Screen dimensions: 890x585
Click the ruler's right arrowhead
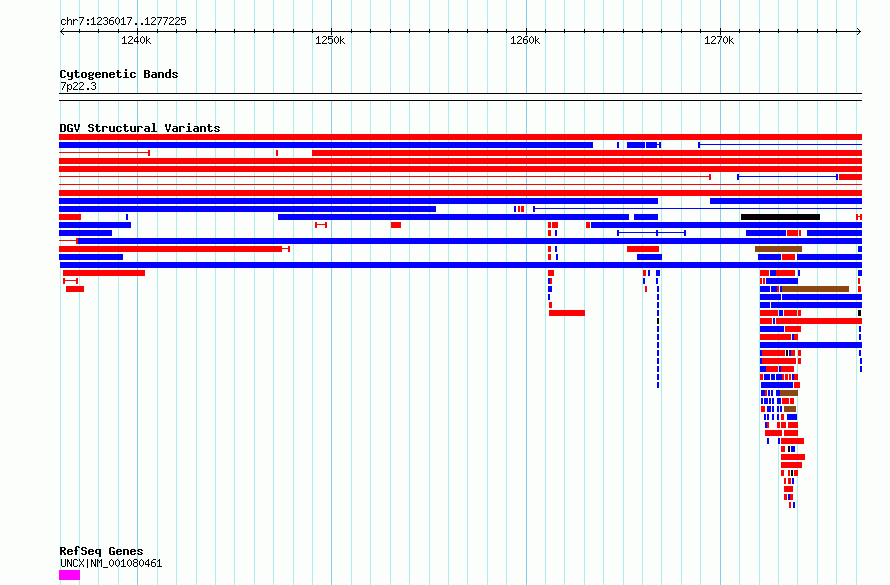pos(859,32)
